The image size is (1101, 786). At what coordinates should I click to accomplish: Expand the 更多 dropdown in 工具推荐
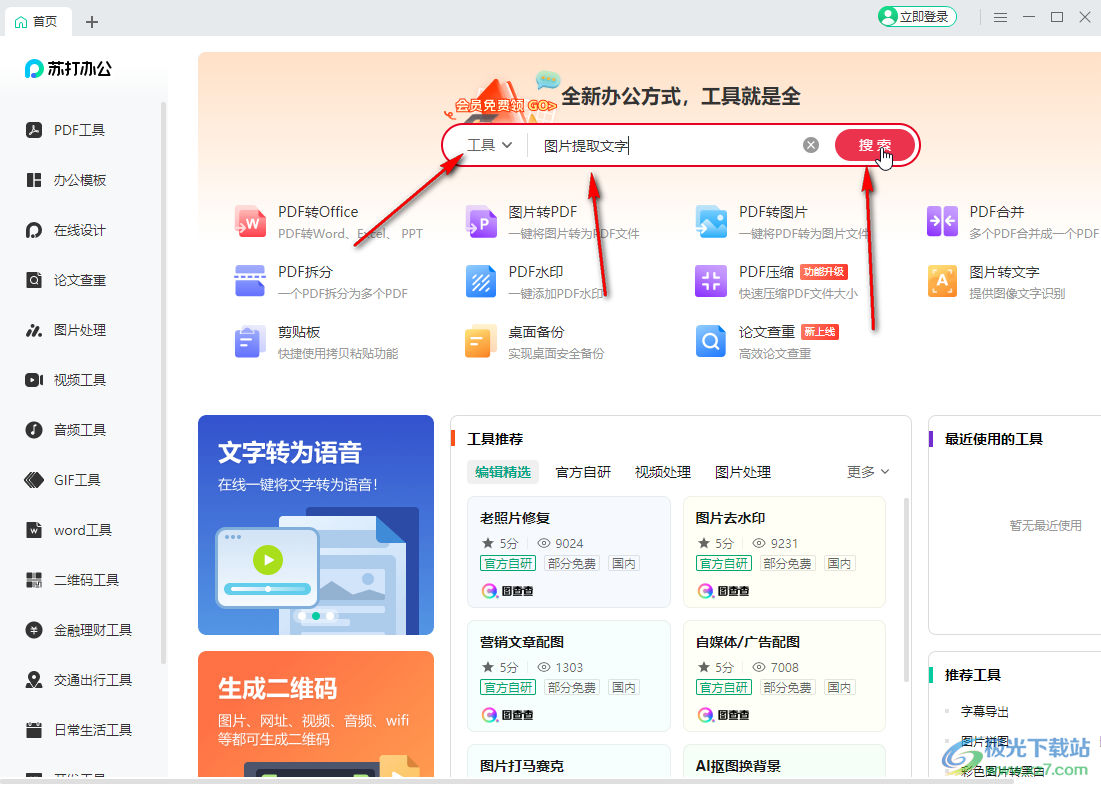tap(868, 472)
